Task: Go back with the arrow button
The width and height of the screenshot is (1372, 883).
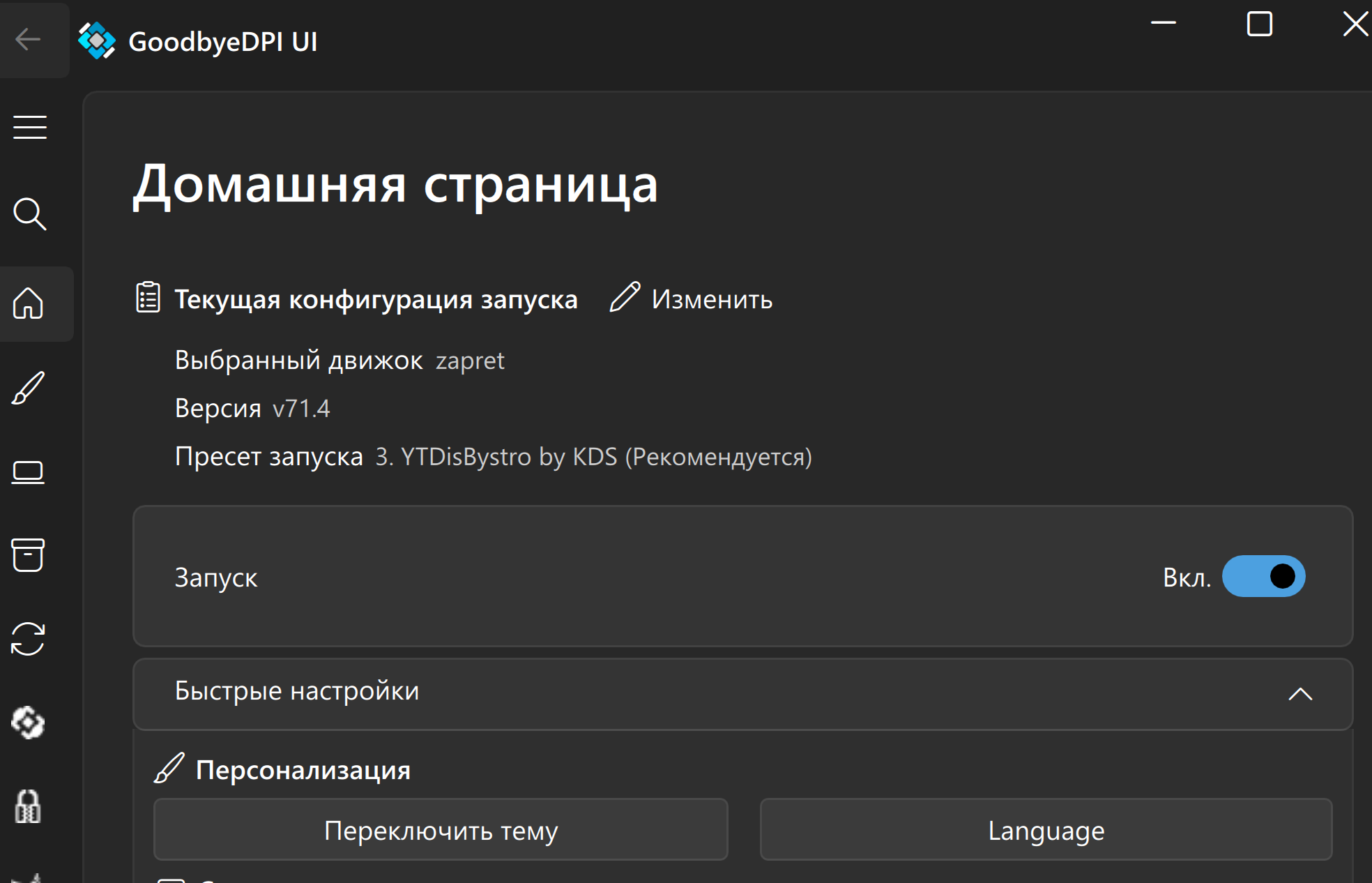Action: pyautogui.click(x=28, y=40)
